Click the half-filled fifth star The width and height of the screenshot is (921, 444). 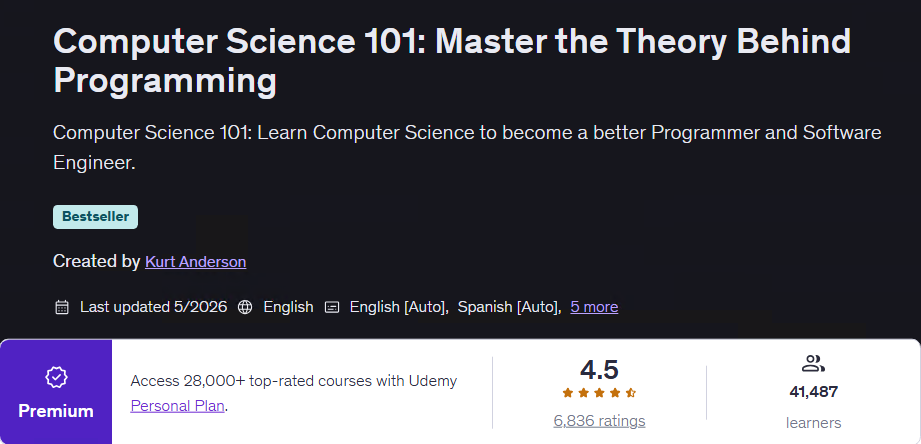point(631,393)
